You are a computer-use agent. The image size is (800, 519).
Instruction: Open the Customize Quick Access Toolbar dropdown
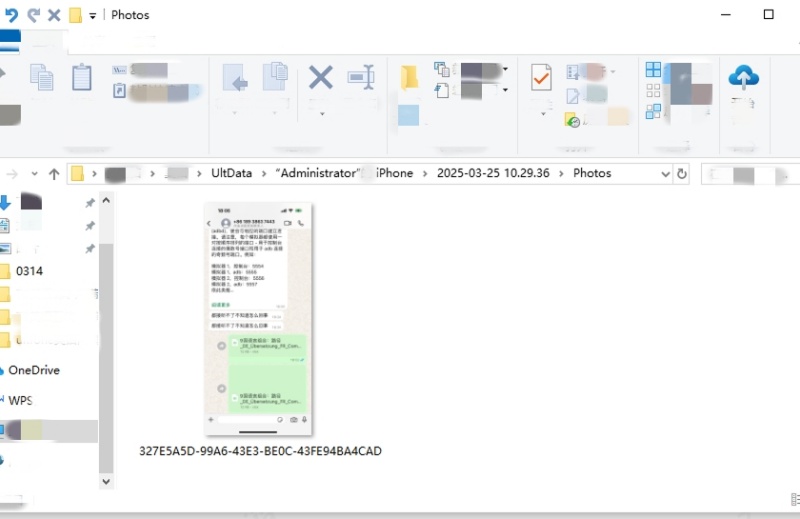click(x=92, y=16)
